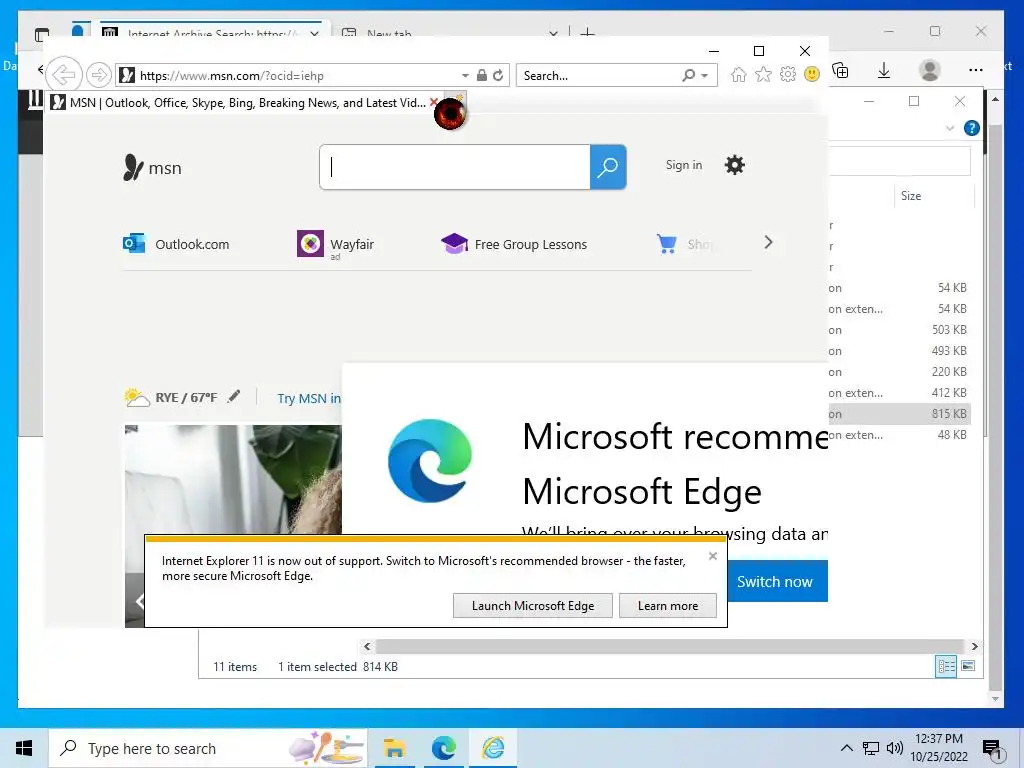The width and height of the screenshot is (1024, 768).
Task: Sort by Size column in File Explorer
Action: click(911, 195)
